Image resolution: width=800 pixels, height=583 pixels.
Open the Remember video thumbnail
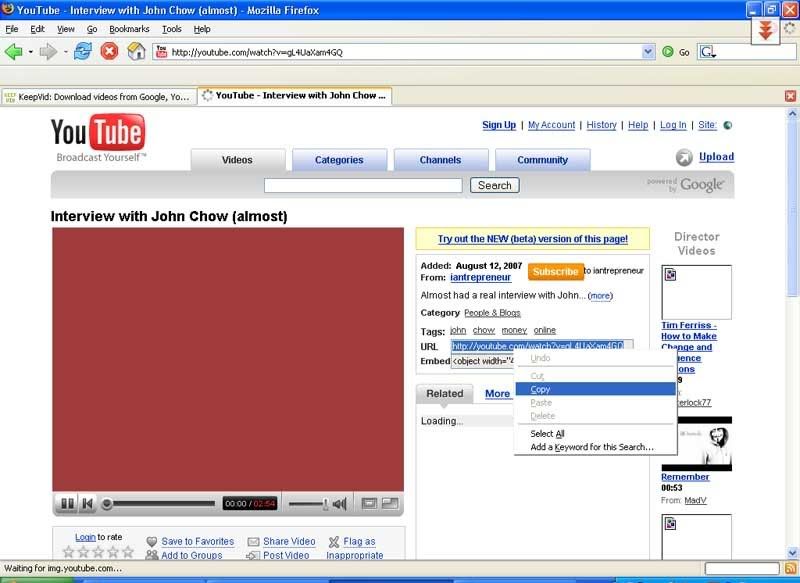pyautogui.click(x=696, y=444)
